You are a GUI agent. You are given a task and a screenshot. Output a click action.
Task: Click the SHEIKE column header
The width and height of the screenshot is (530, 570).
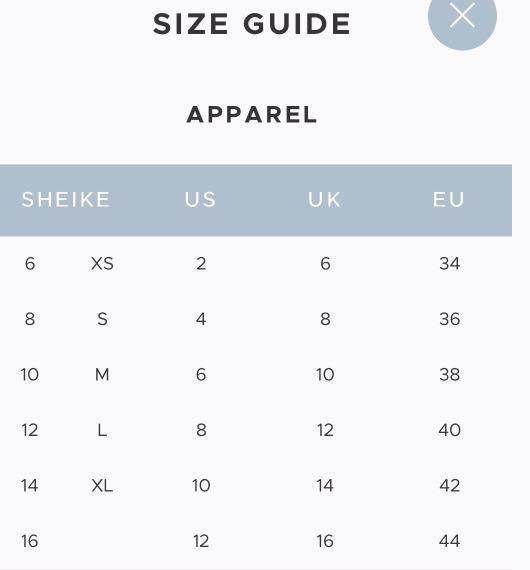pos(66,199)
